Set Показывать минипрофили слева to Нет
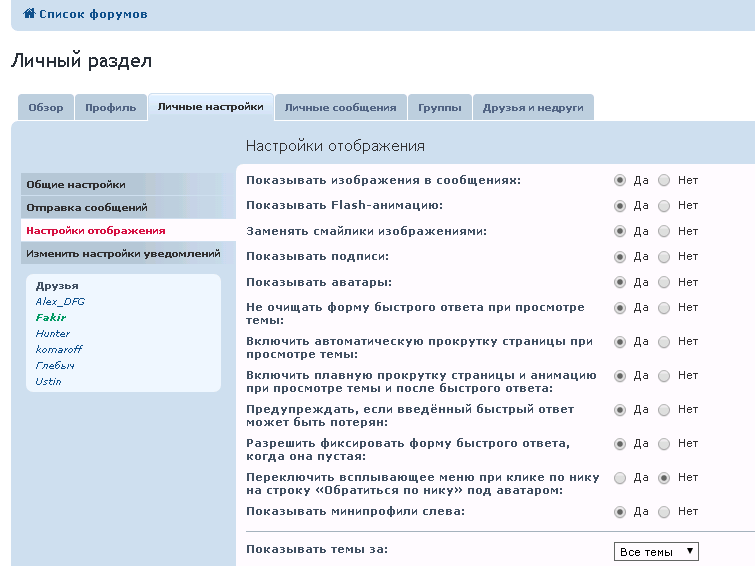Screen dimensions: 755x566 [664, 511]
